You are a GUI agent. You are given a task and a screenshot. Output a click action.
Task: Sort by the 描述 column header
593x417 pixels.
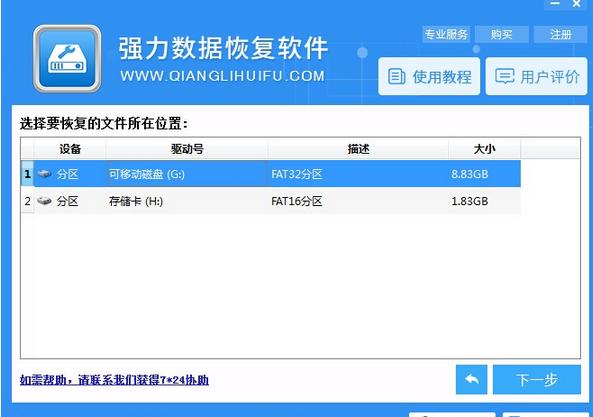click(358, 149)
